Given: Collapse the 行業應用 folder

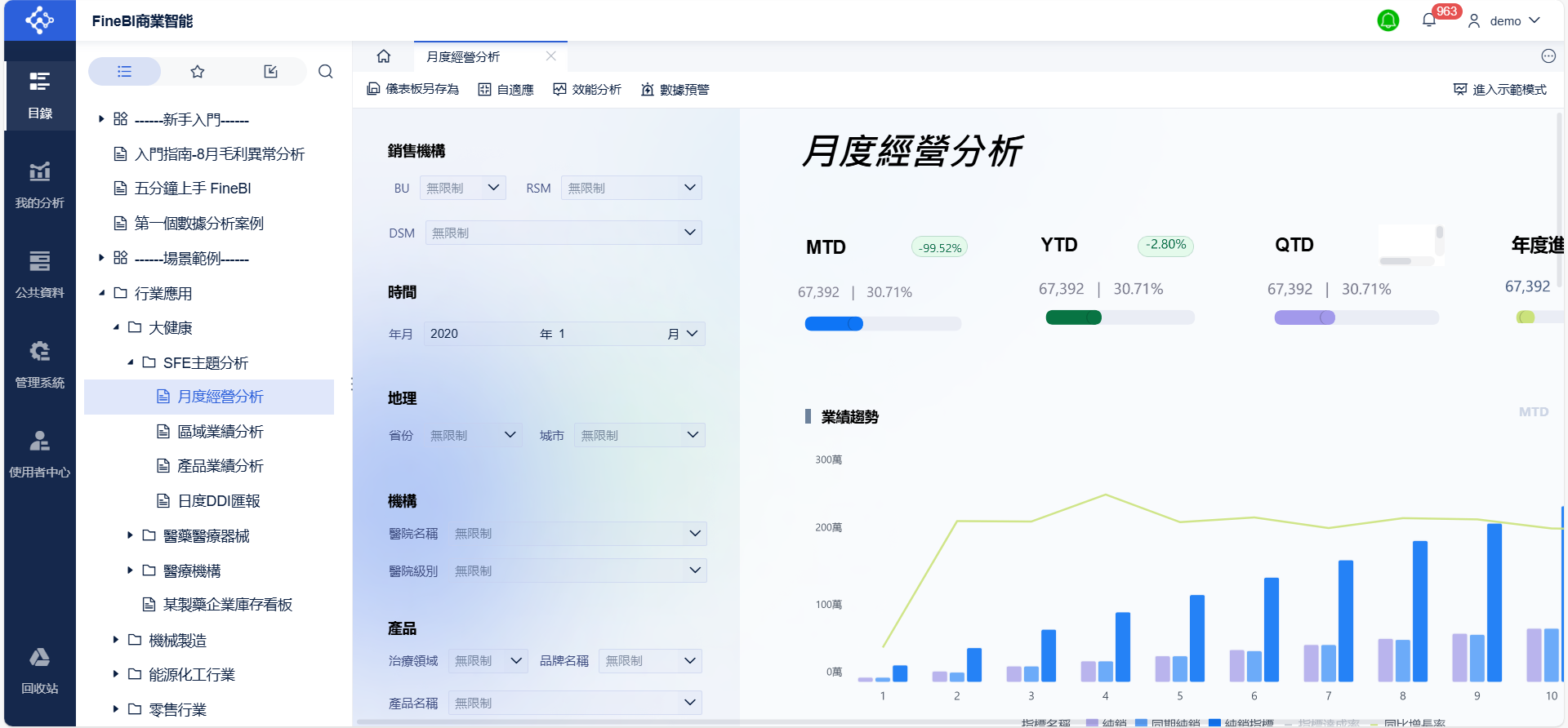Looking at the screenshot, I should (x=101, y=293).
